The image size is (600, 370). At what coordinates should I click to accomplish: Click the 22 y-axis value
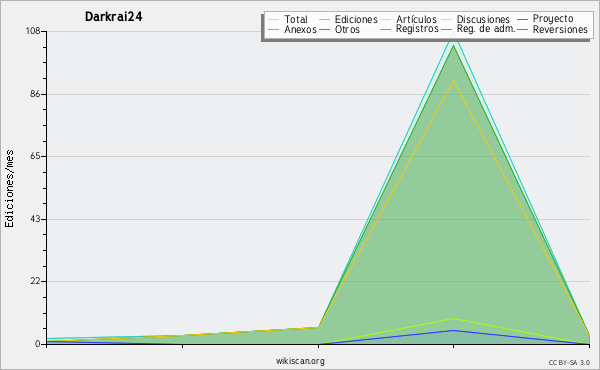click(35, 282)
